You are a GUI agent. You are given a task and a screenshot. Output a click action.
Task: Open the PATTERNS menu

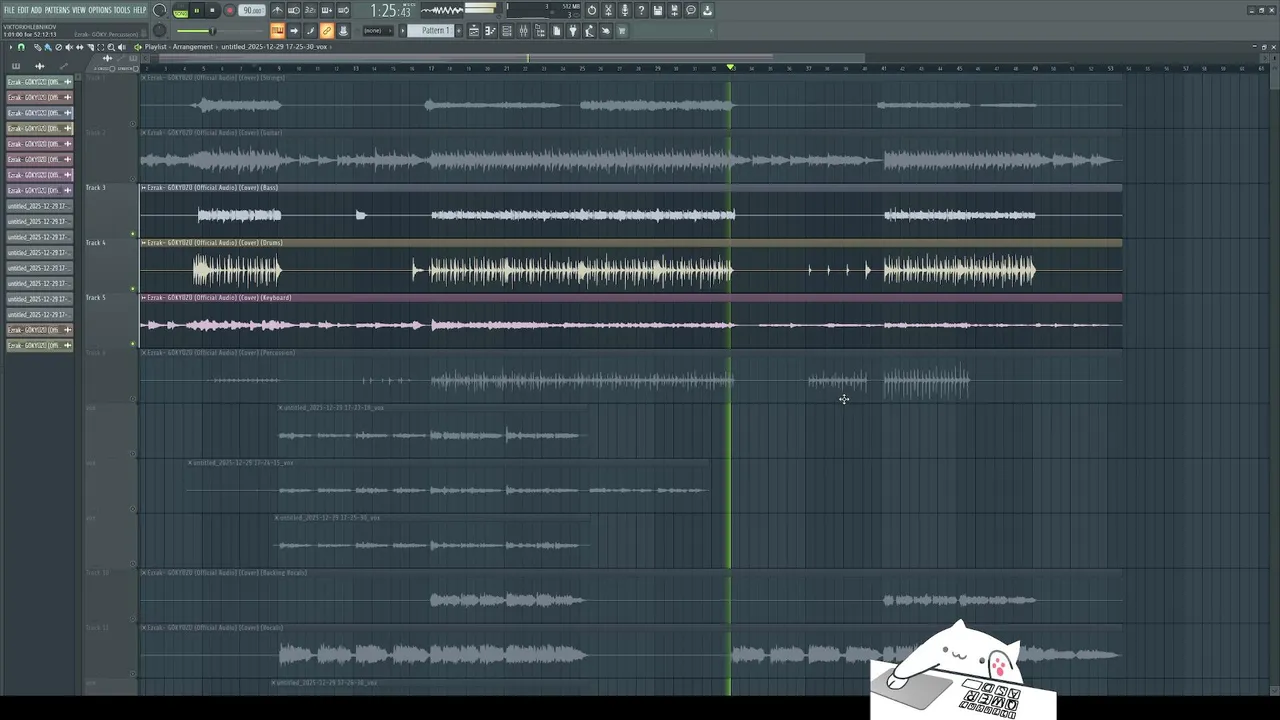point(57,10)
